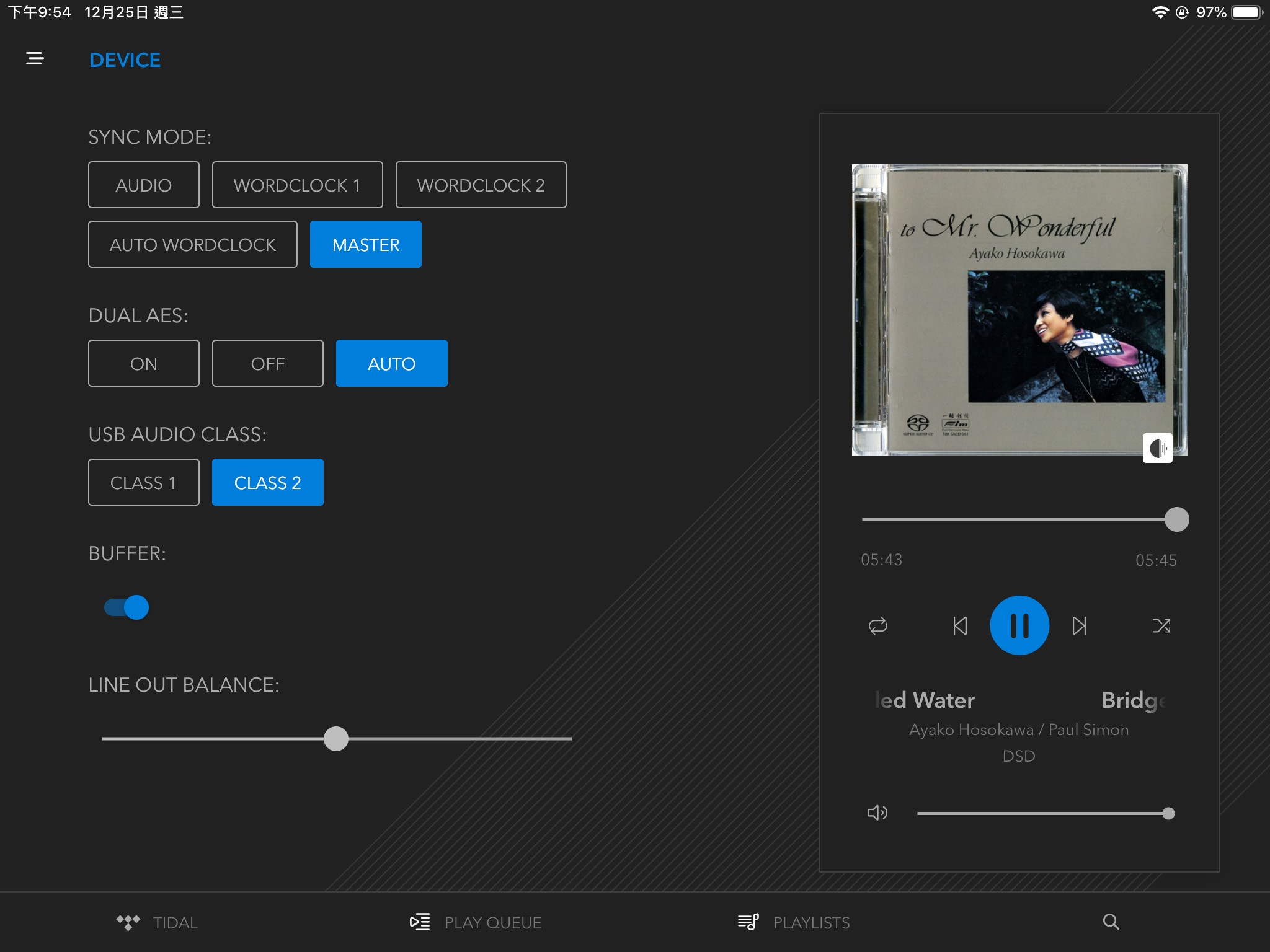Tap the playlists music-note icon
This screenshot has height=952, width=1270.
(748, 922)
